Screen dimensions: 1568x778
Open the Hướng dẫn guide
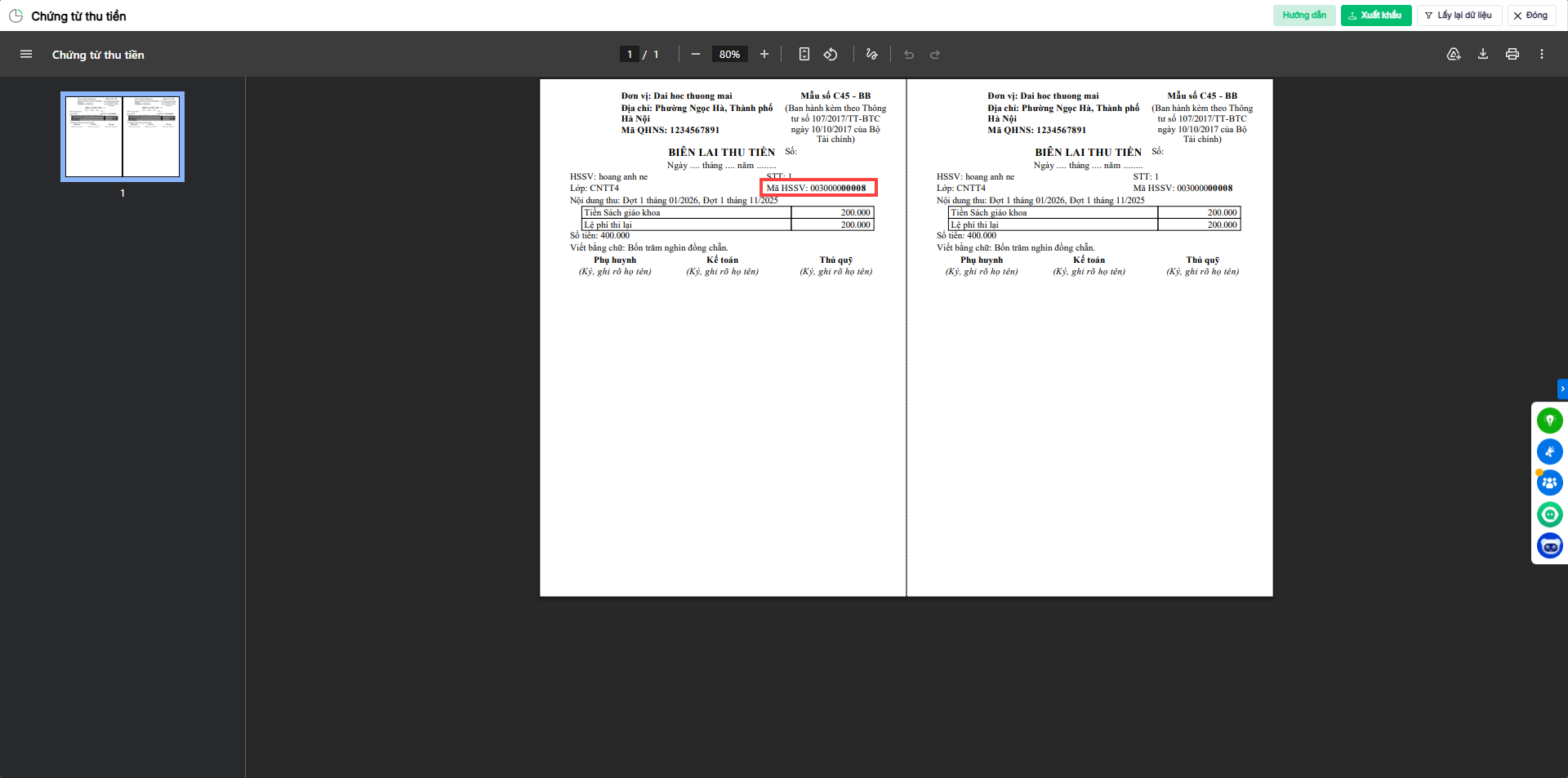click(x=1304, y=16)
